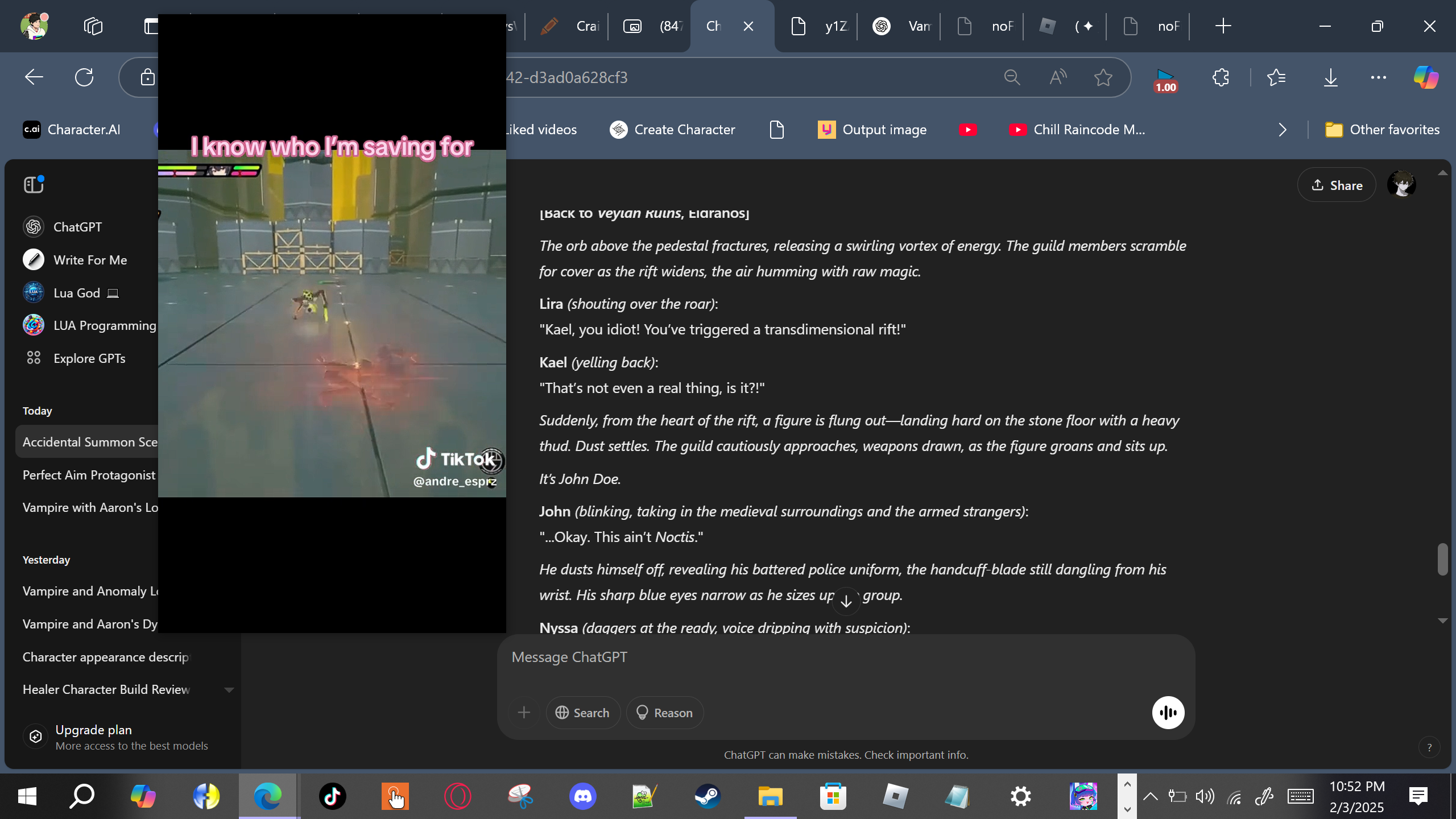Expand the bookmarks bar overflow chevron

[1282, 130]
